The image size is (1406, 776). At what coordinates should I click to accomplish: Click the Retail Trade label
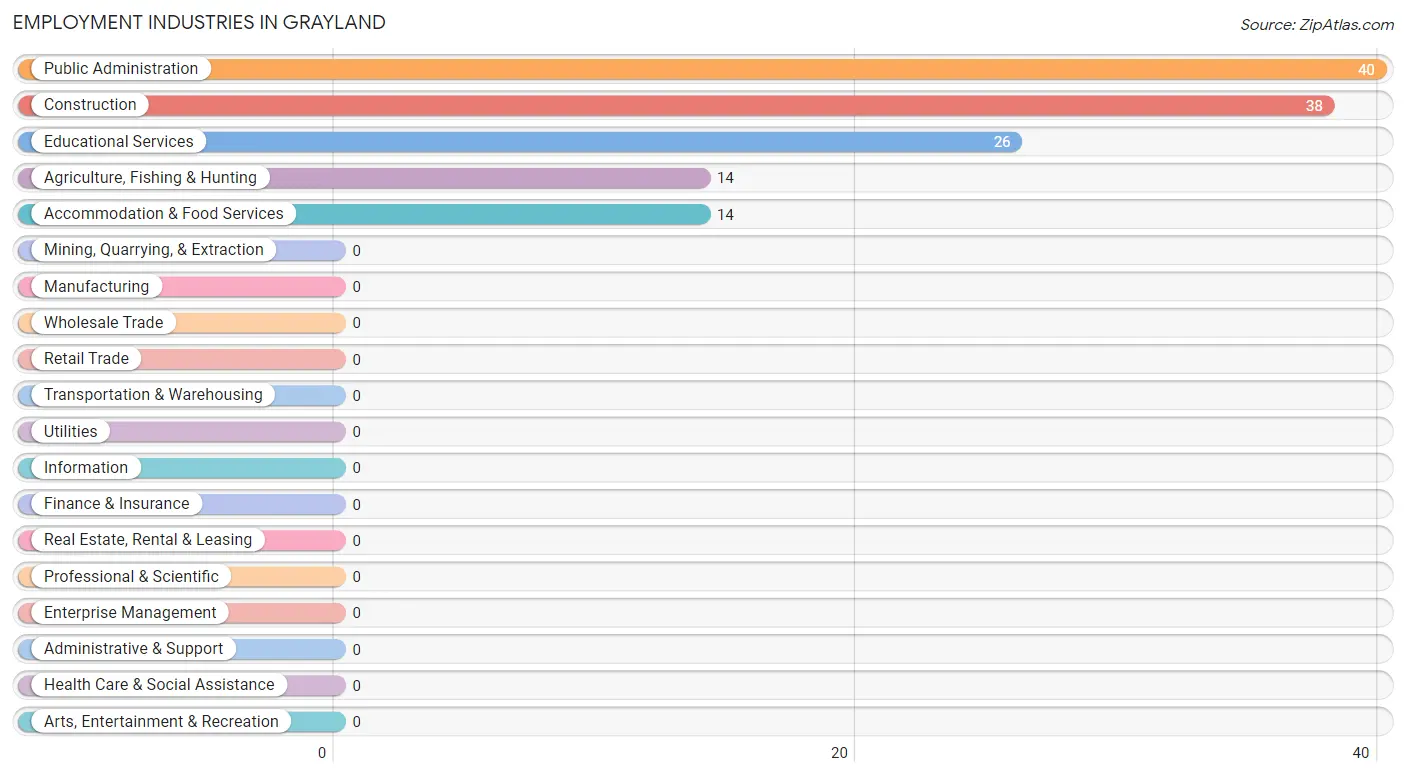click(86, 359)
